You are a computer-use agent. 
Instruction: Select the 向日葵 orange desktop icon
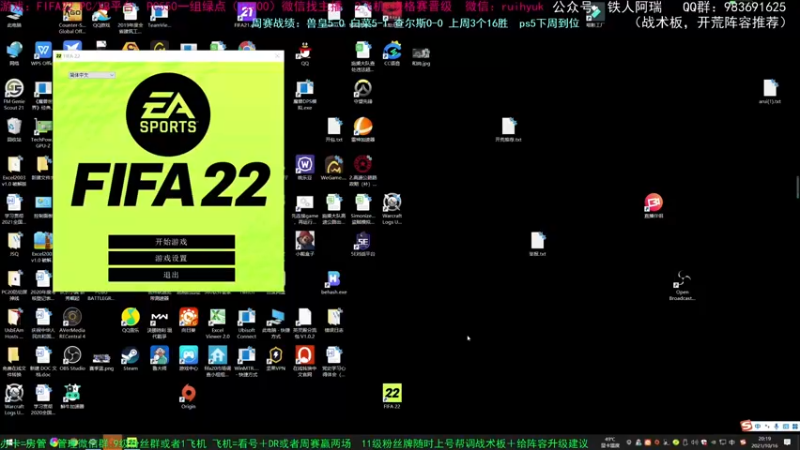188,318
